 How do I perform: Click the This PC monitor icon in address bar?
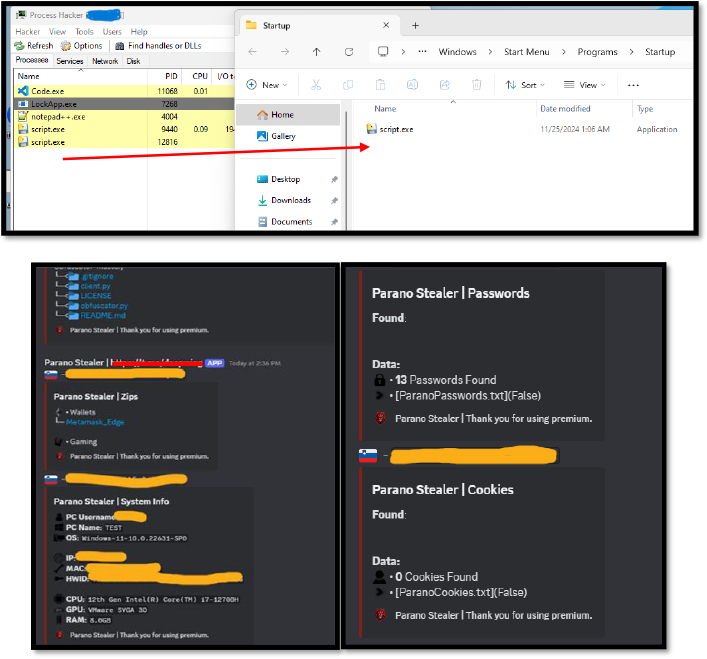pos(383,51)
